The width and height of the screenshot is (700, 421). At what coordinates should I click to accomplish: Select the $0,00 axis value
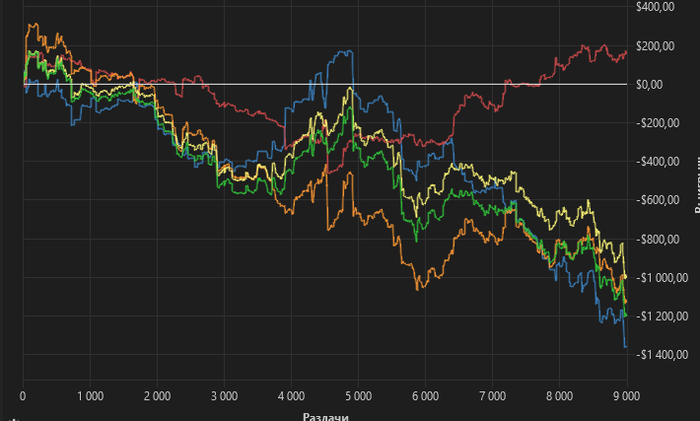coord(649,84)
